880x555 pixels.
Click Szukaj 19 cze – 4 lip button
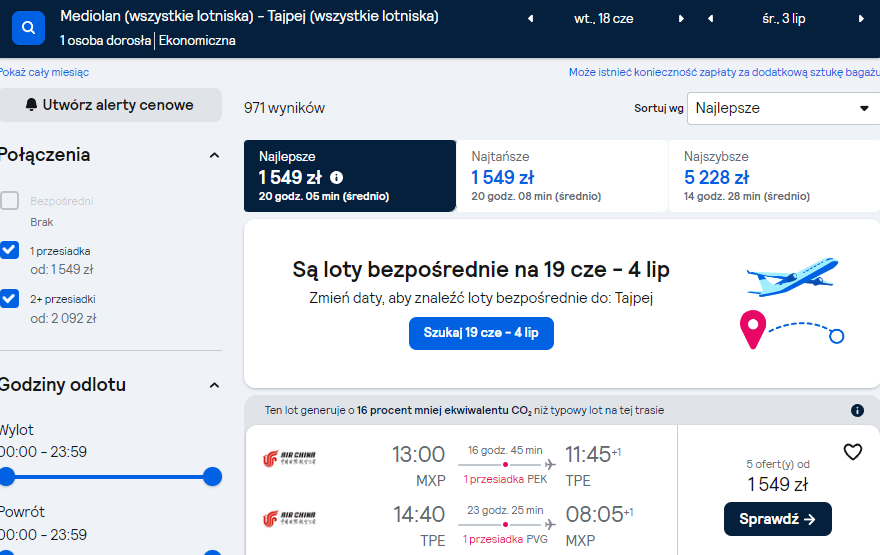481,333
